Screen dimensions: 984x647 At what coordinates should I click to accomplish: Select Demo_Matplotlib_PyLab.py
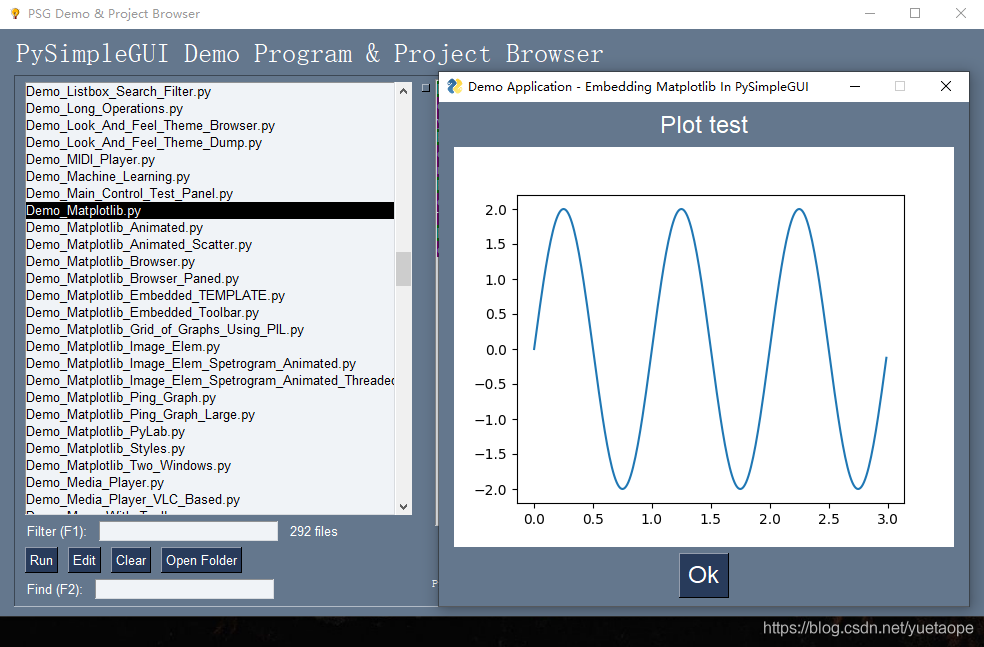pos(210,431)
